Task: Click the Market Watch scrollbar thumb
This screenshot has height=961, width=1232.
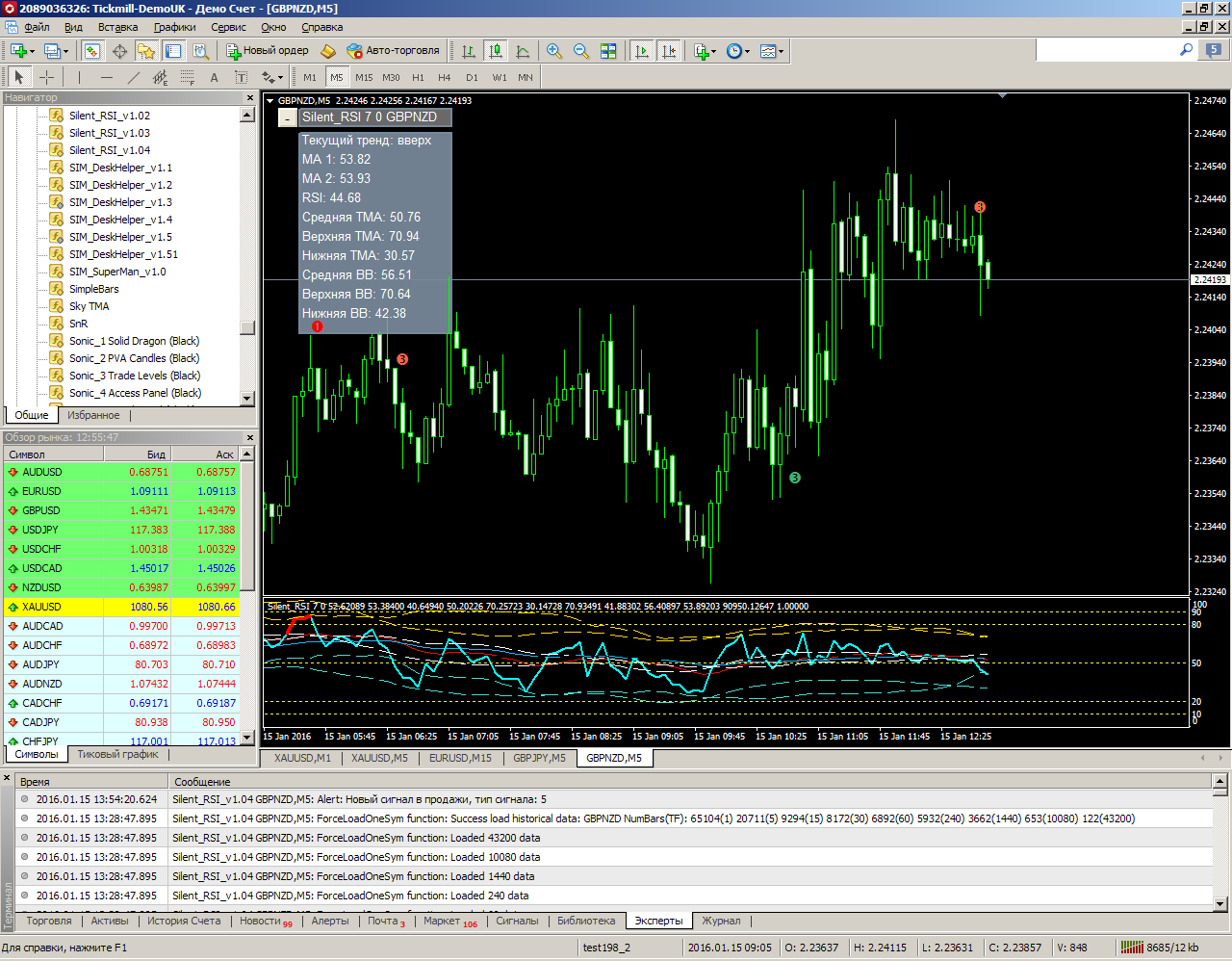Action: [x=247, y=527]
